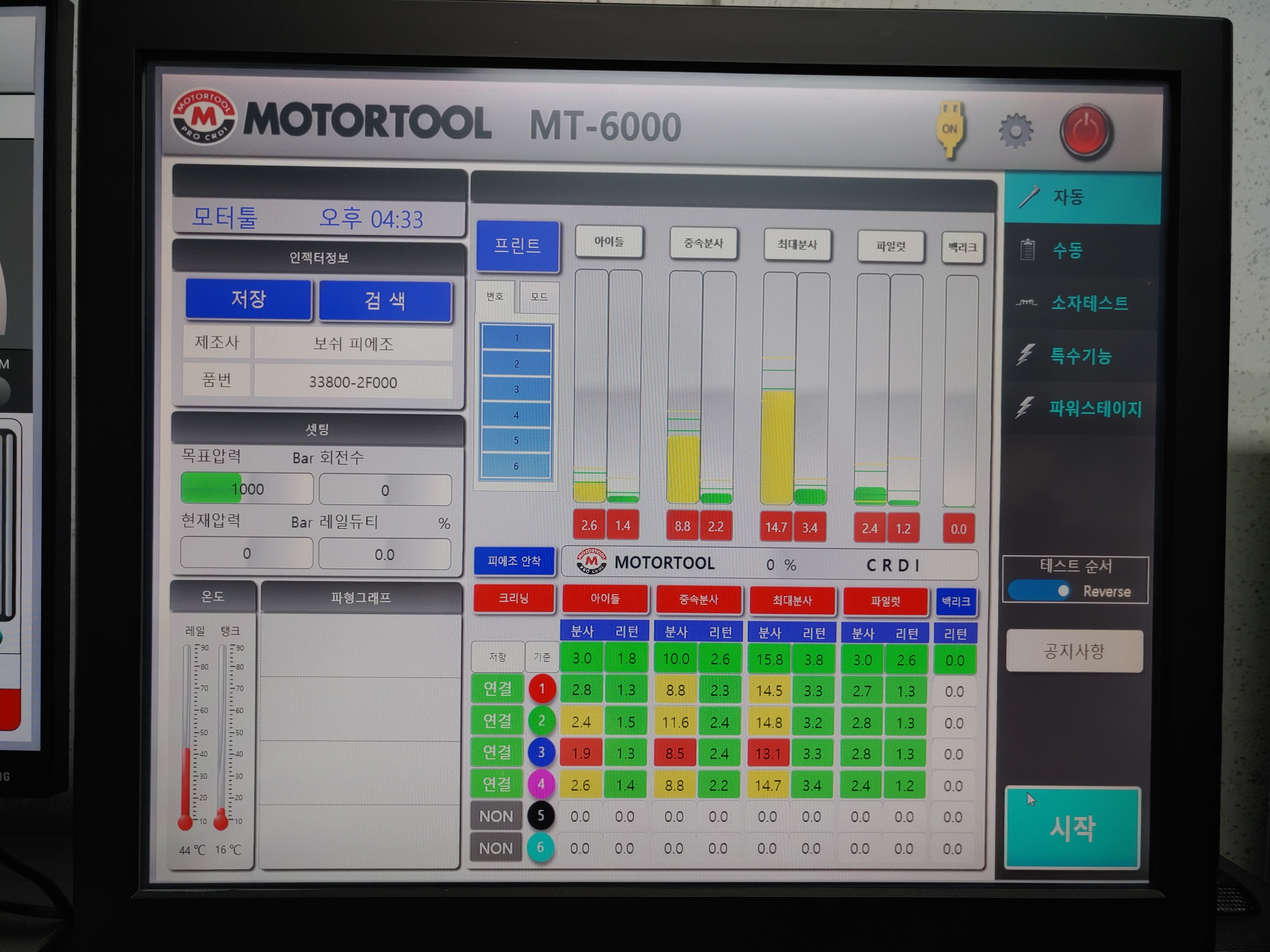
Task: Click the gray 아이들 gauge header button
Action: (x=609, y=242)
